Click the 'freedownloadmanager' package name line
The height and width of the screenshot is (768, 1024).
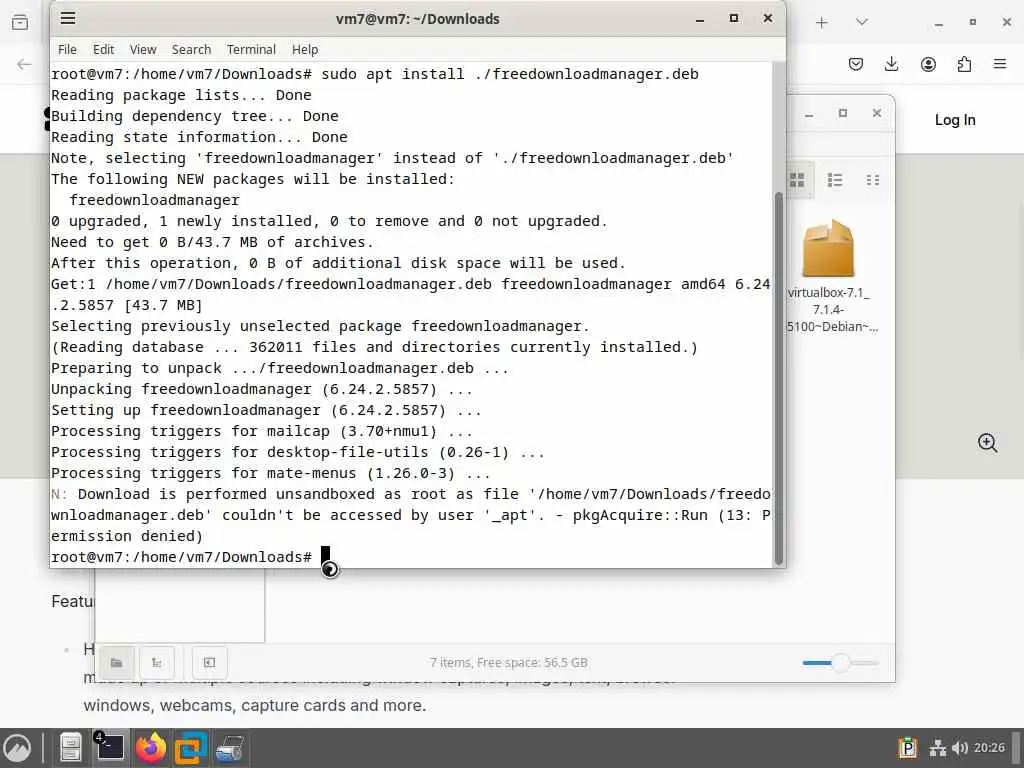(155, 200)
